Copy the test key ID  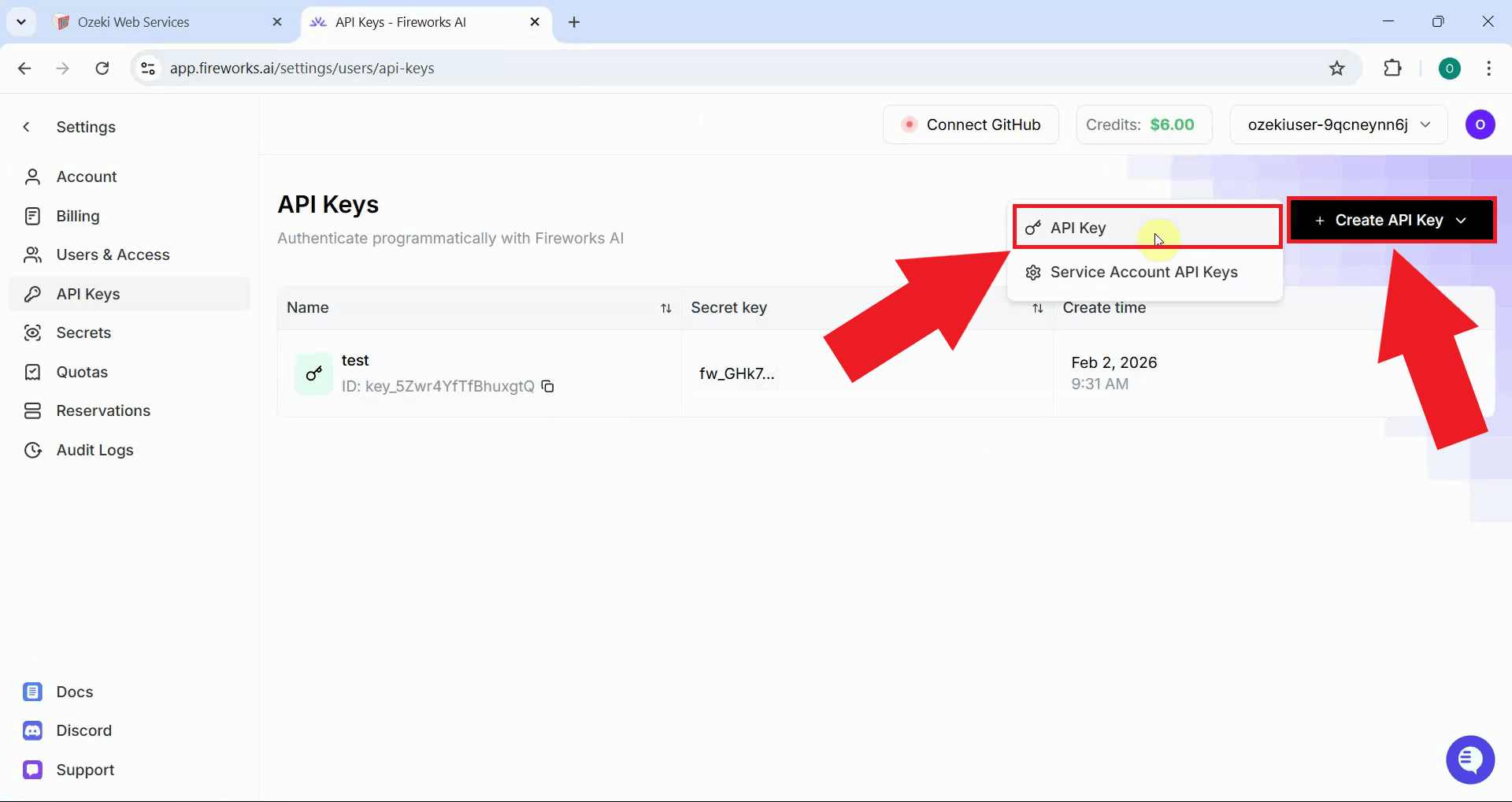548,387
